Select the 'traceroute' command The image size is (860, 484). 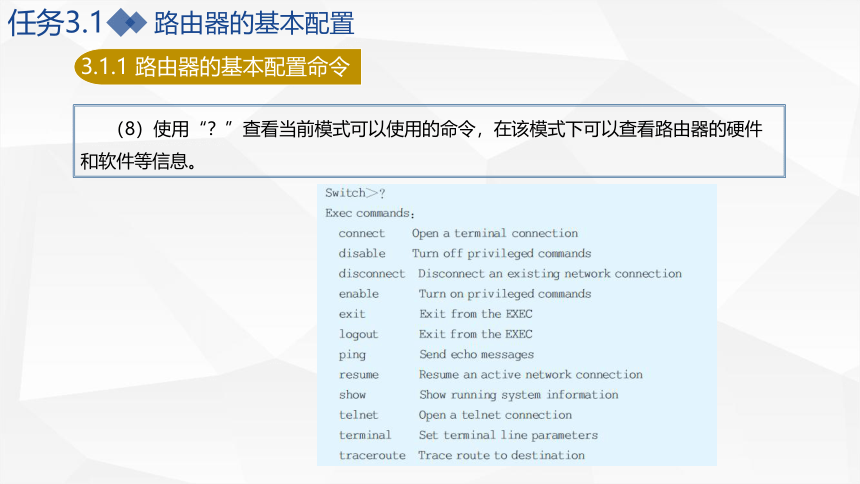coord(372,455)
